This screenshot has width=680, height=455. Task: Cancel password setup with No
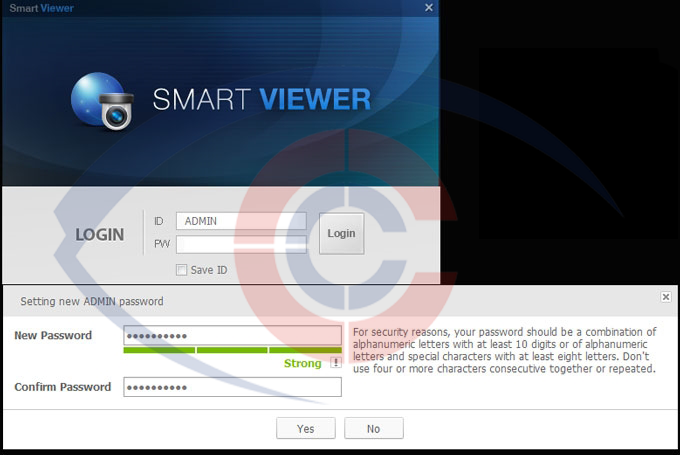[373, 429]
